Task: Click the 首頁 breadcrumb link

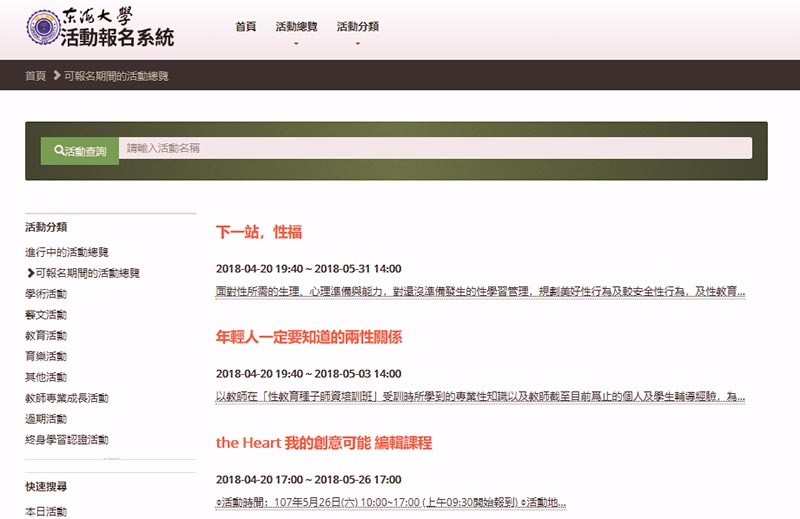Action: pos(35,76)
